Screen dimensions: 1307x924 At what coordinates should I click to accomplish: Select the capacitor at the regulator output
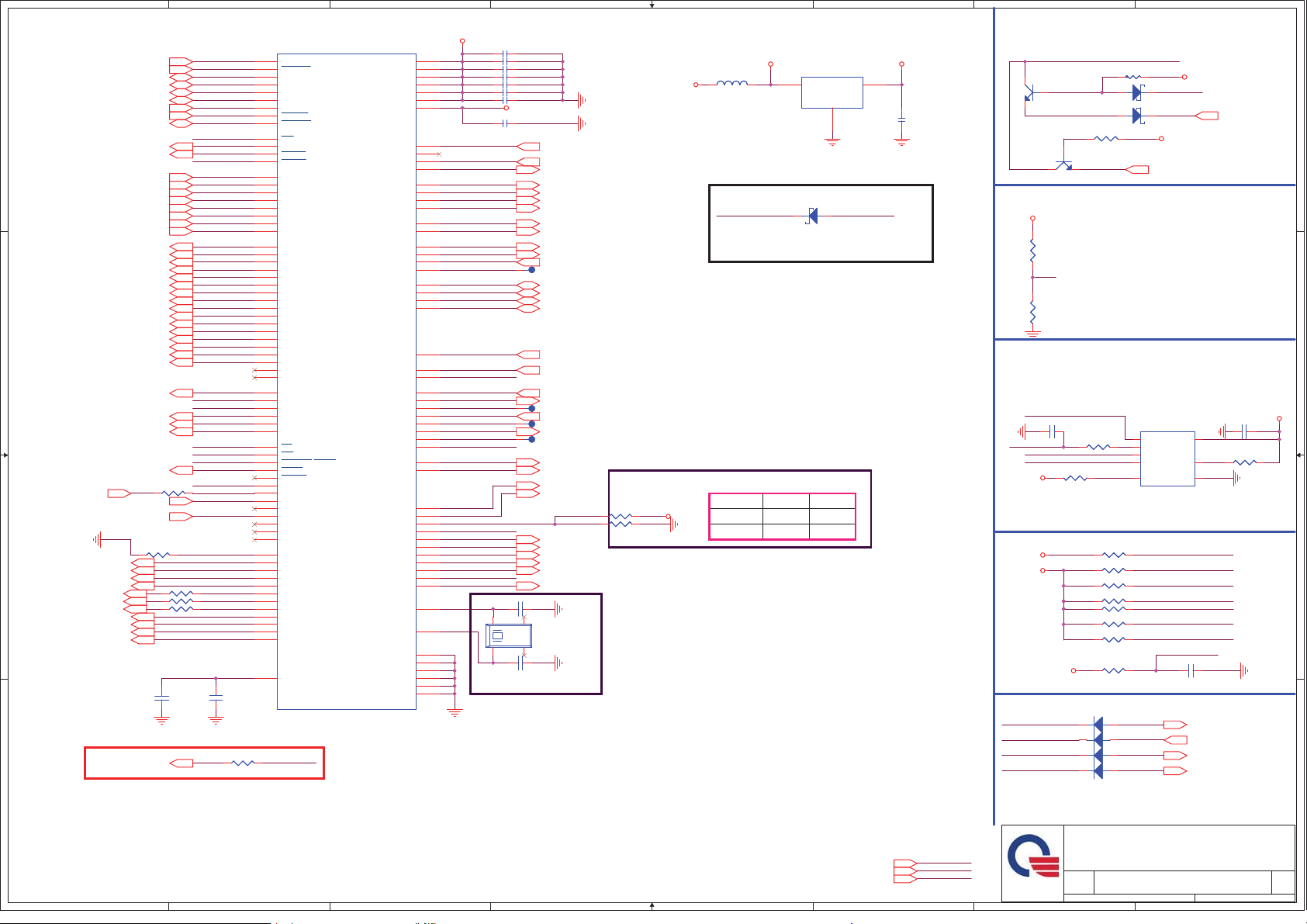click(901, 119)
